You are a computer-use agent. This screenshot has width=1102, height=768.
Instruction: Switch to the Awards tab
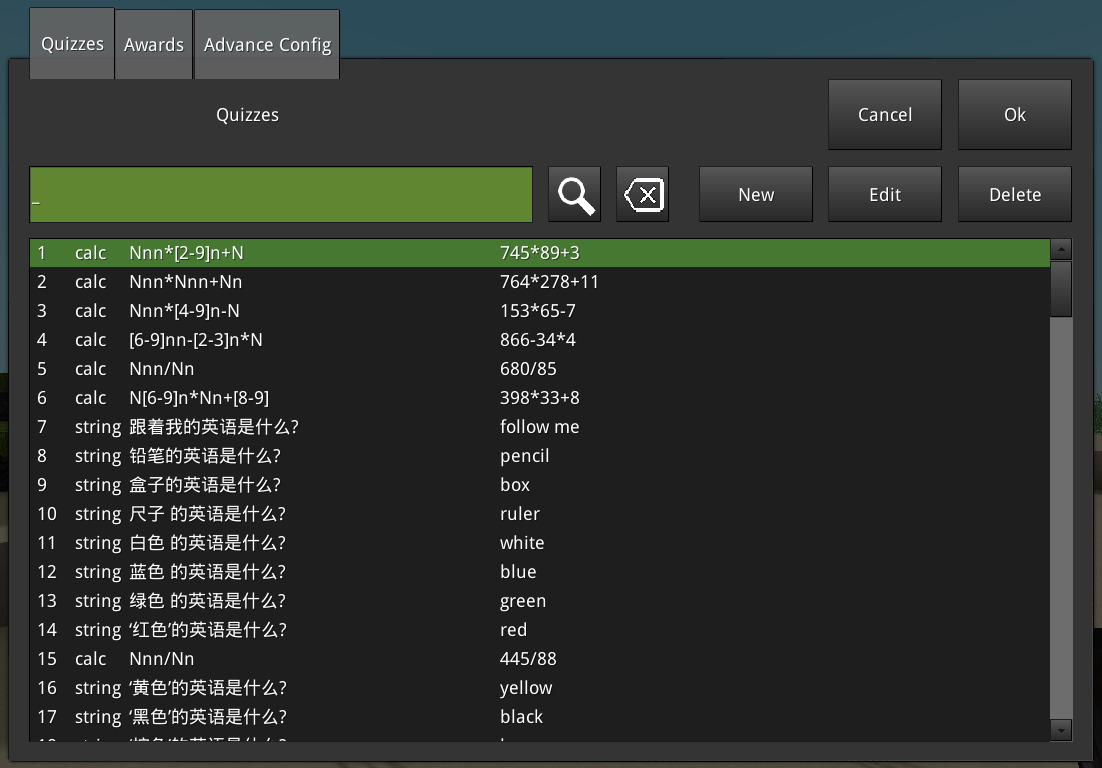coord(154,45)
